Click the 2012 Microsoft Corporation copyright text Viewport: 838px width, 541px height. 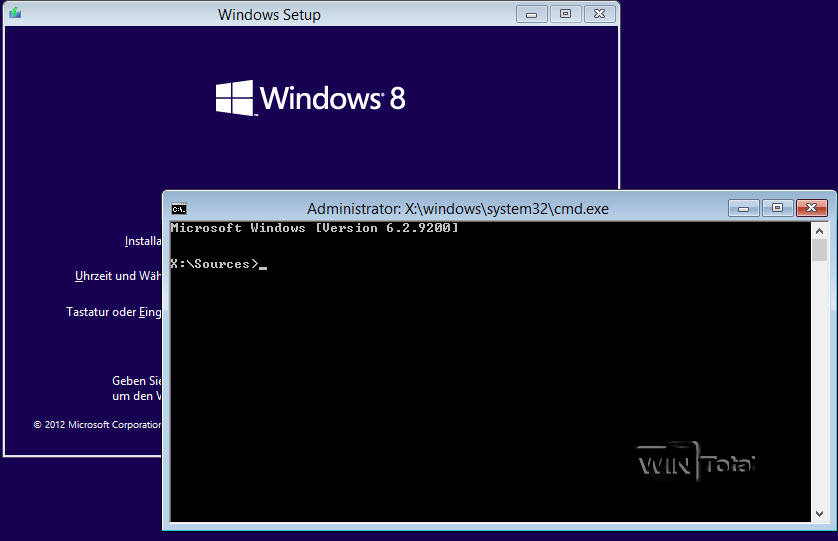tap(97, 424)
